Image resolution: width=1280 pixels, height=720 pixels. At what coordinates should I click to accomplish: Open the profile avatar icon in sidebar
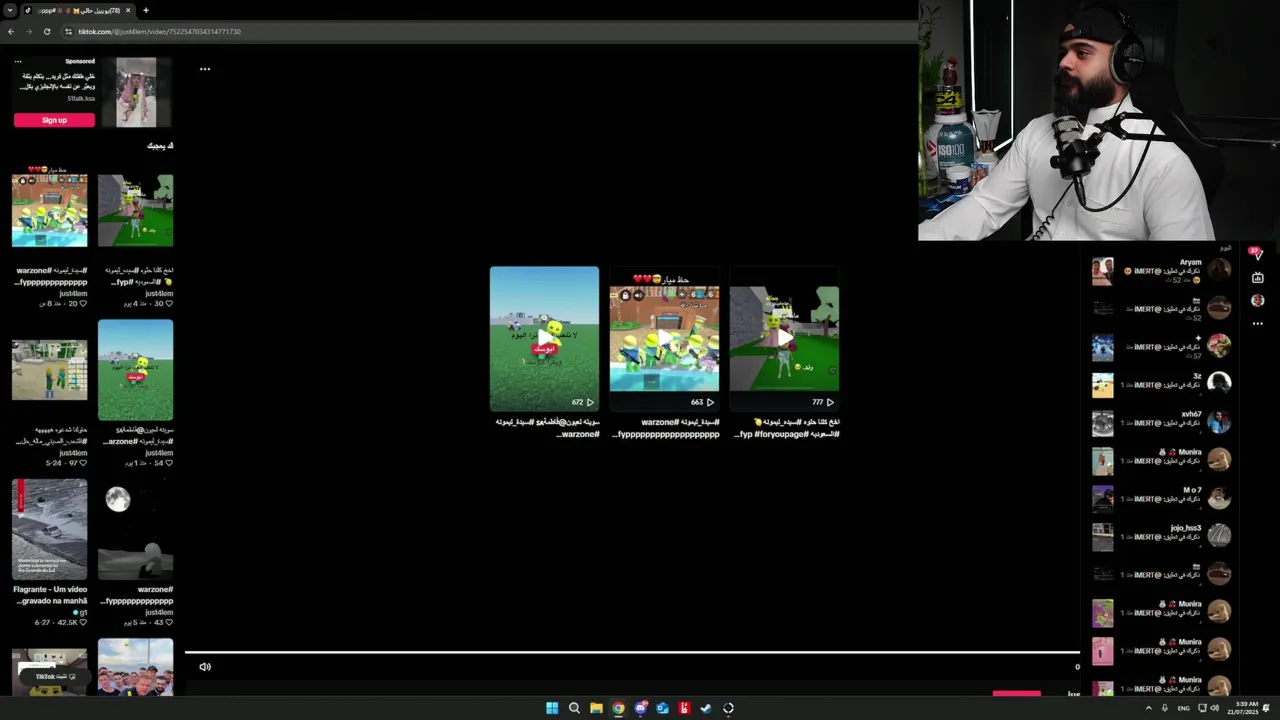pyautogui.click(x=1257, y=300)
